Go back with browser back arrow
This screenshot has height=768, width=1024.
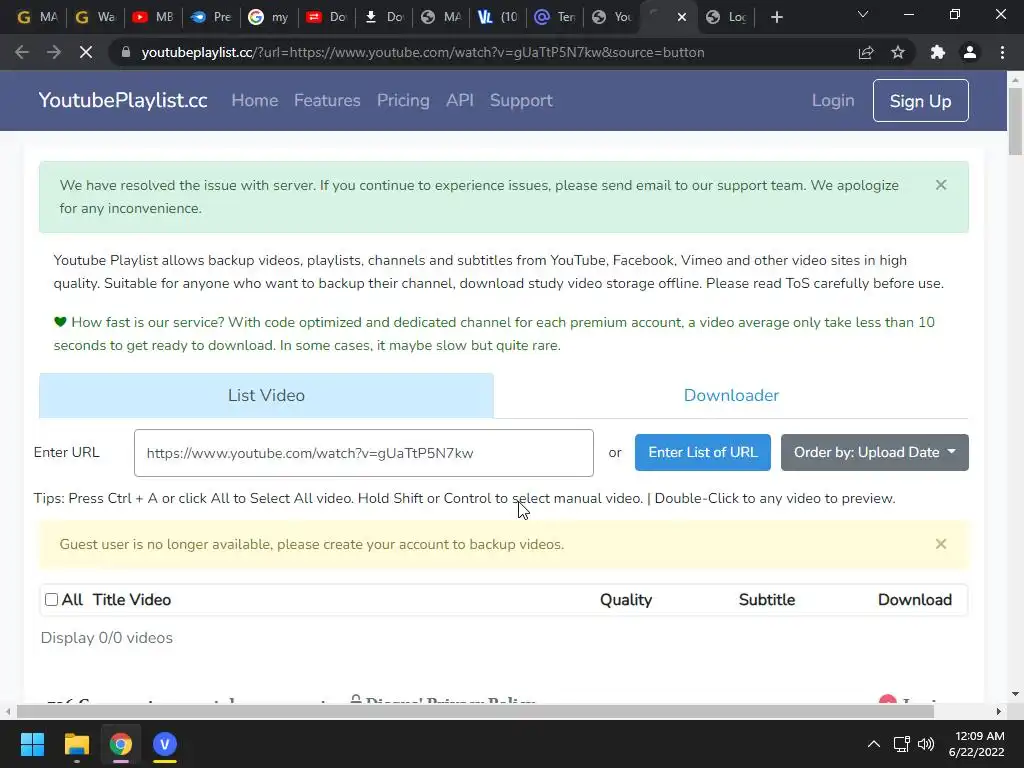click(x=22, y=52)
